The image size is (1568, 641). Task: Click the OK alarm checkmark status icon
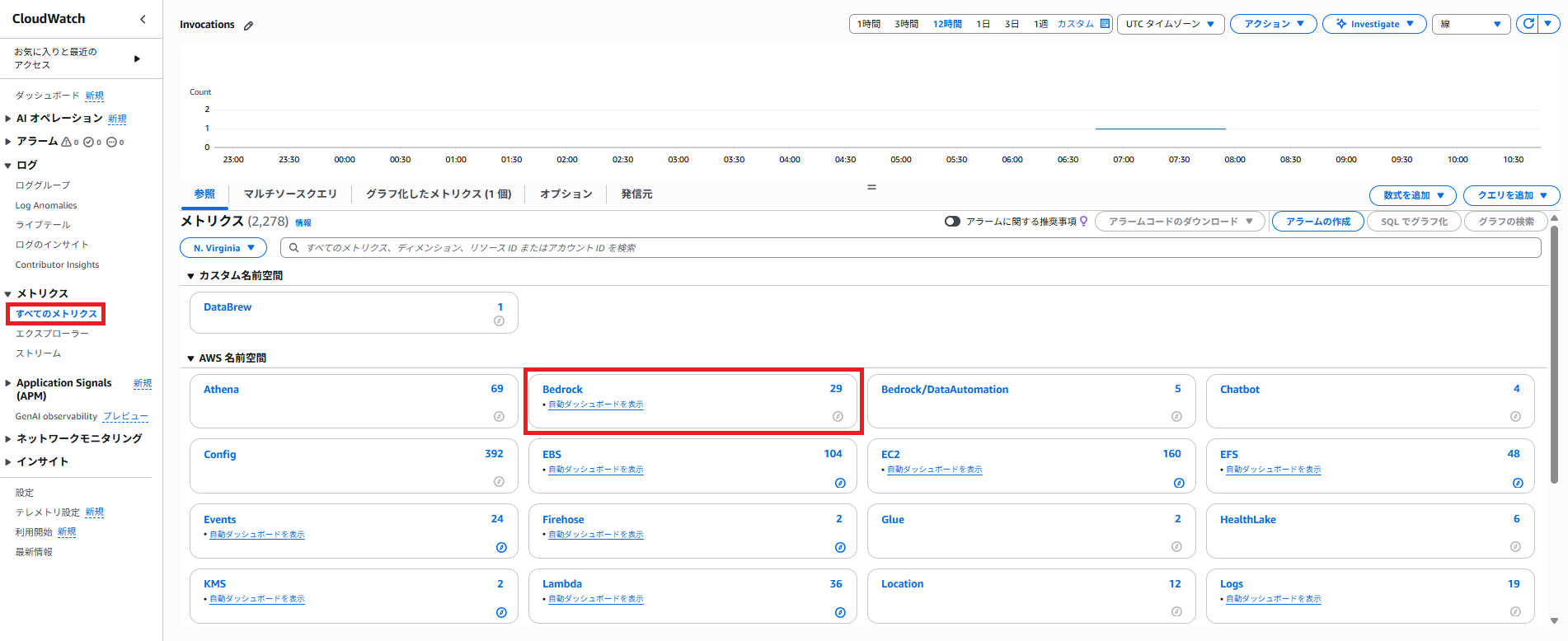88,142
